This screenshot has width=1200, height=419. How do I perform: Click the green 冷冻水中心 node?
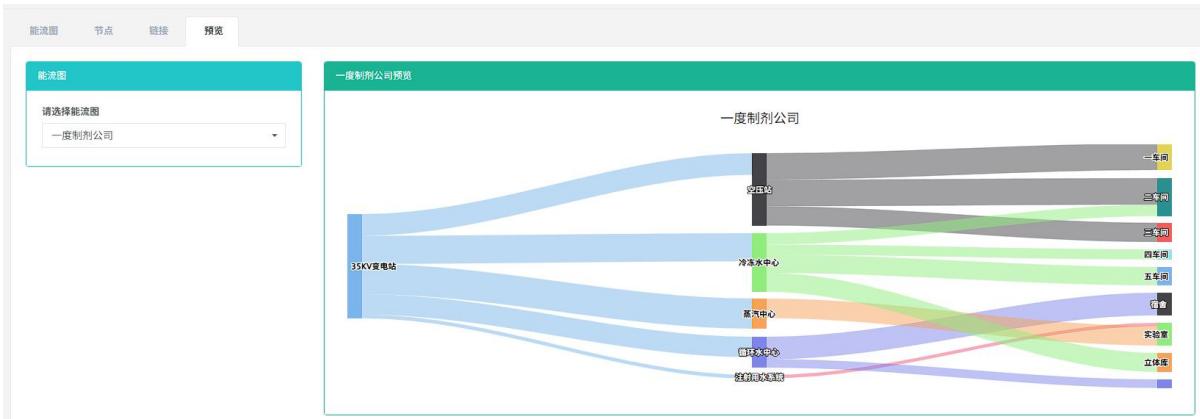(759, 262)
